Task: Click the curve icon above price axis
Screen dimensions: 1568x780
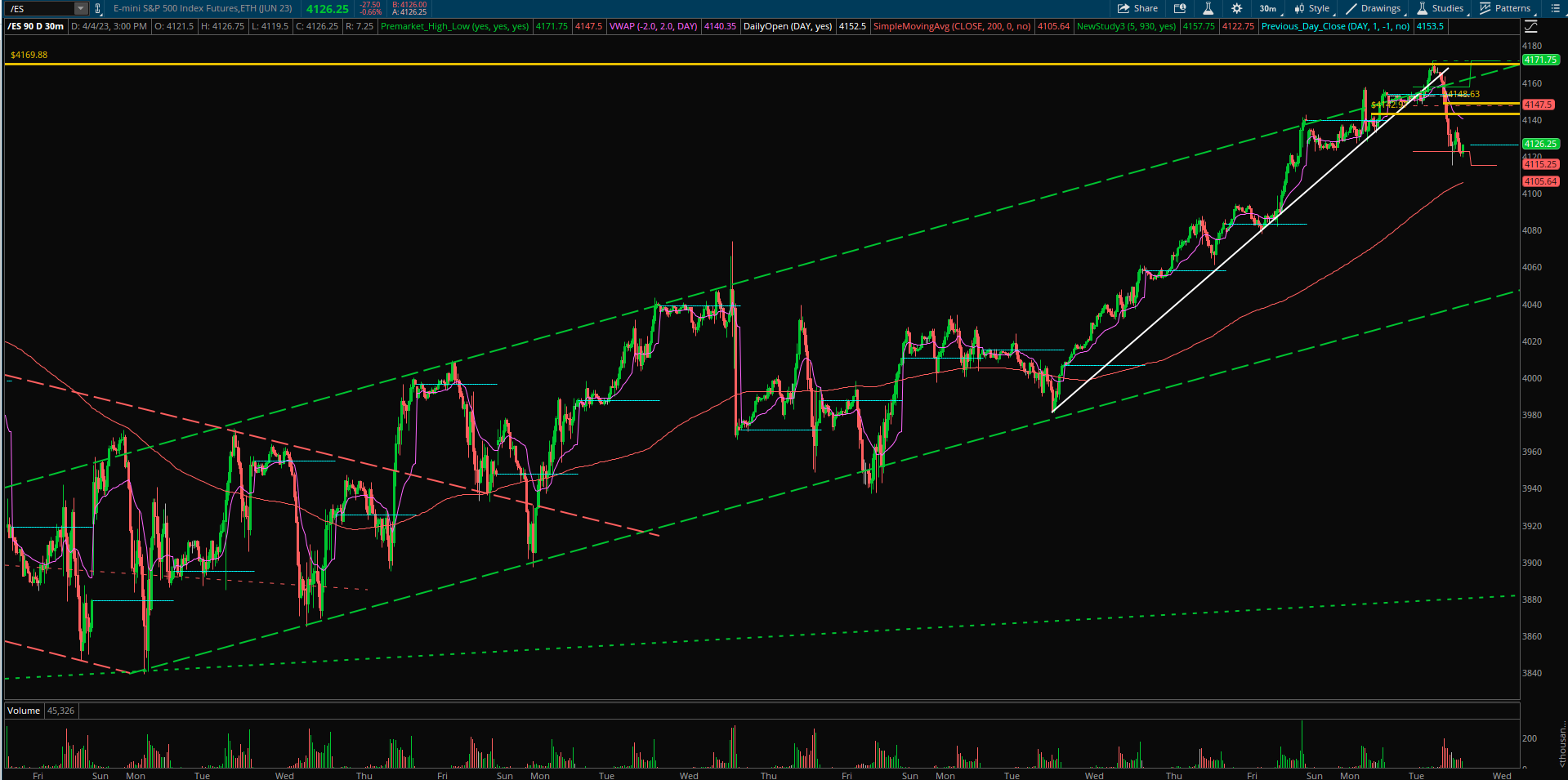Action: click(x=1530, y=26)
